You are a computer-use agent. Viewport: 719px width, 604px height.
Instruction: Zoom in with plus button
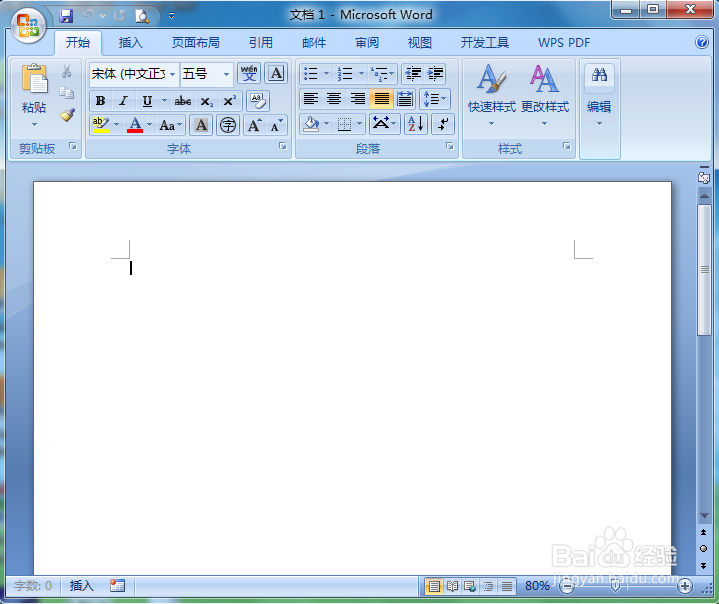coord(685,586)
